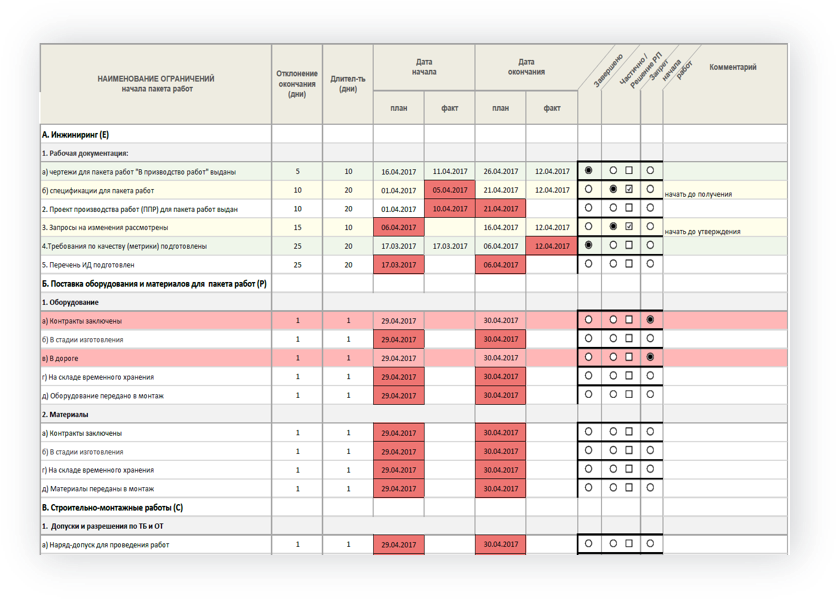This screenshot has height=599, width=837.
Task: Select the red 05.04.2017 date cell
Action: coord(449,190)
